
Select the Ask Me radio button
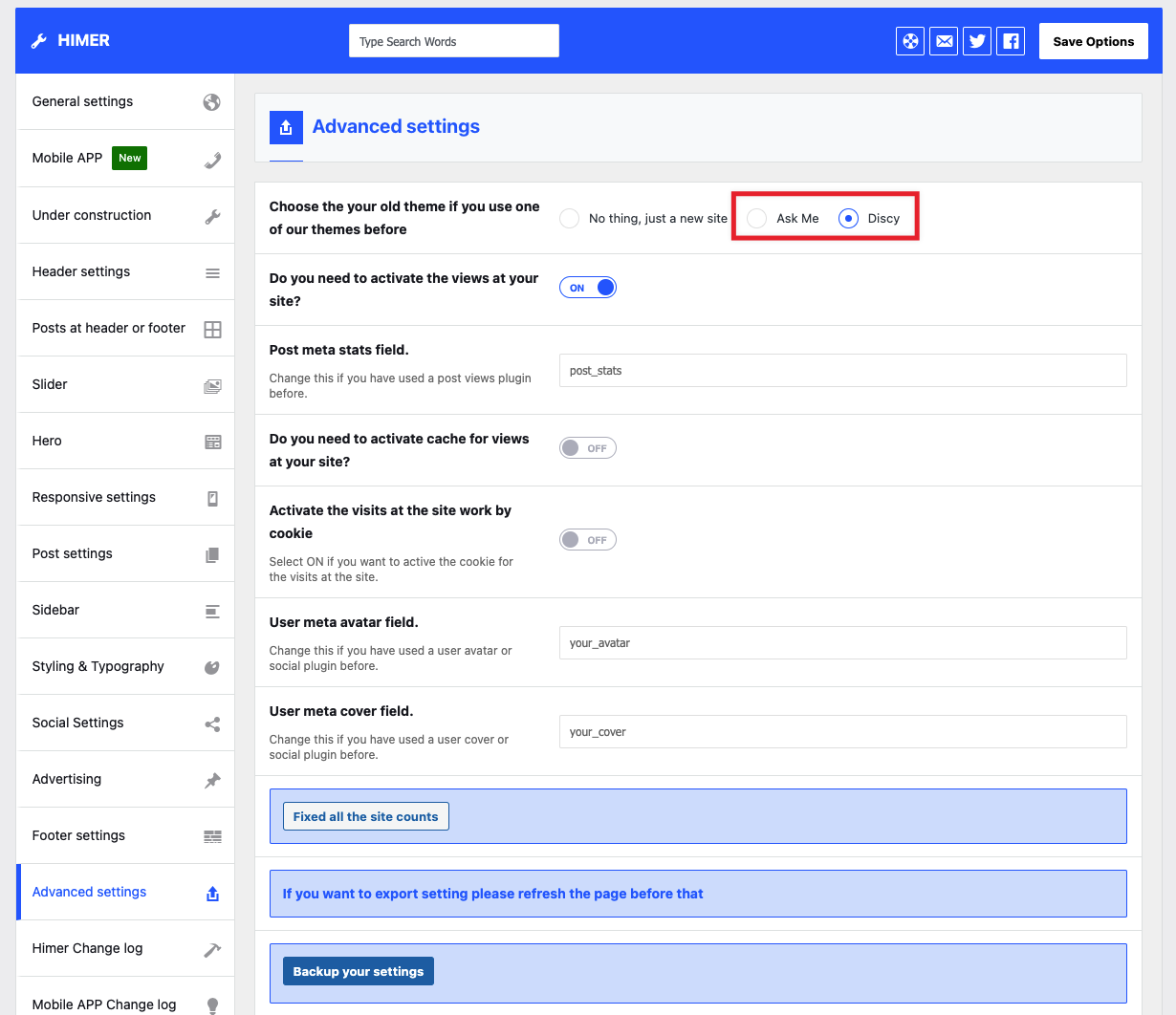pyautogui.click(x=756, y=218)
